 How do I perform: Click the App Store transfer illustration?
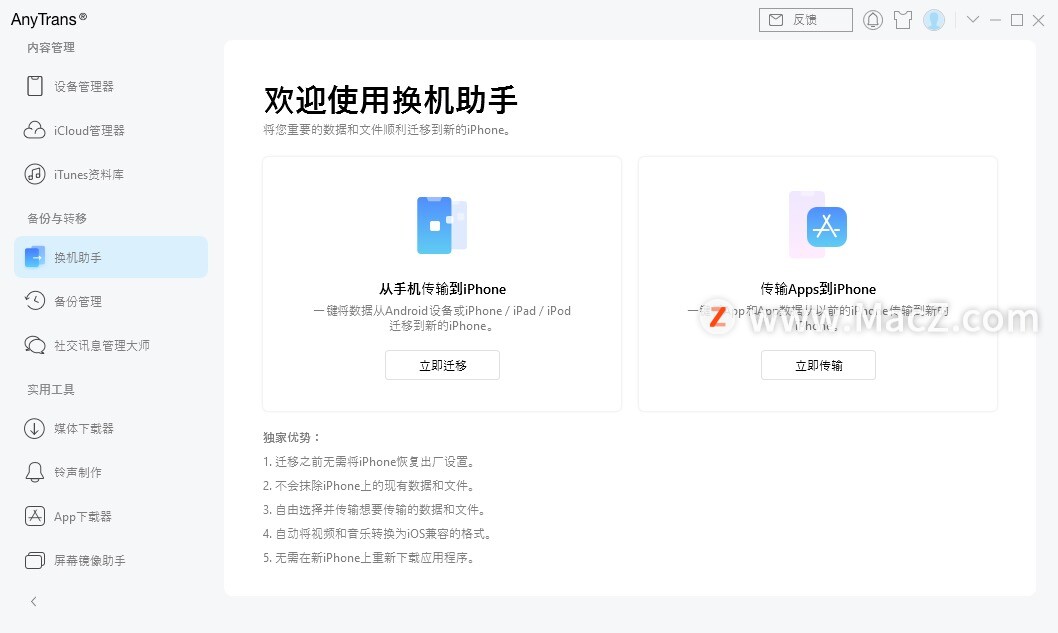(818, 225)
